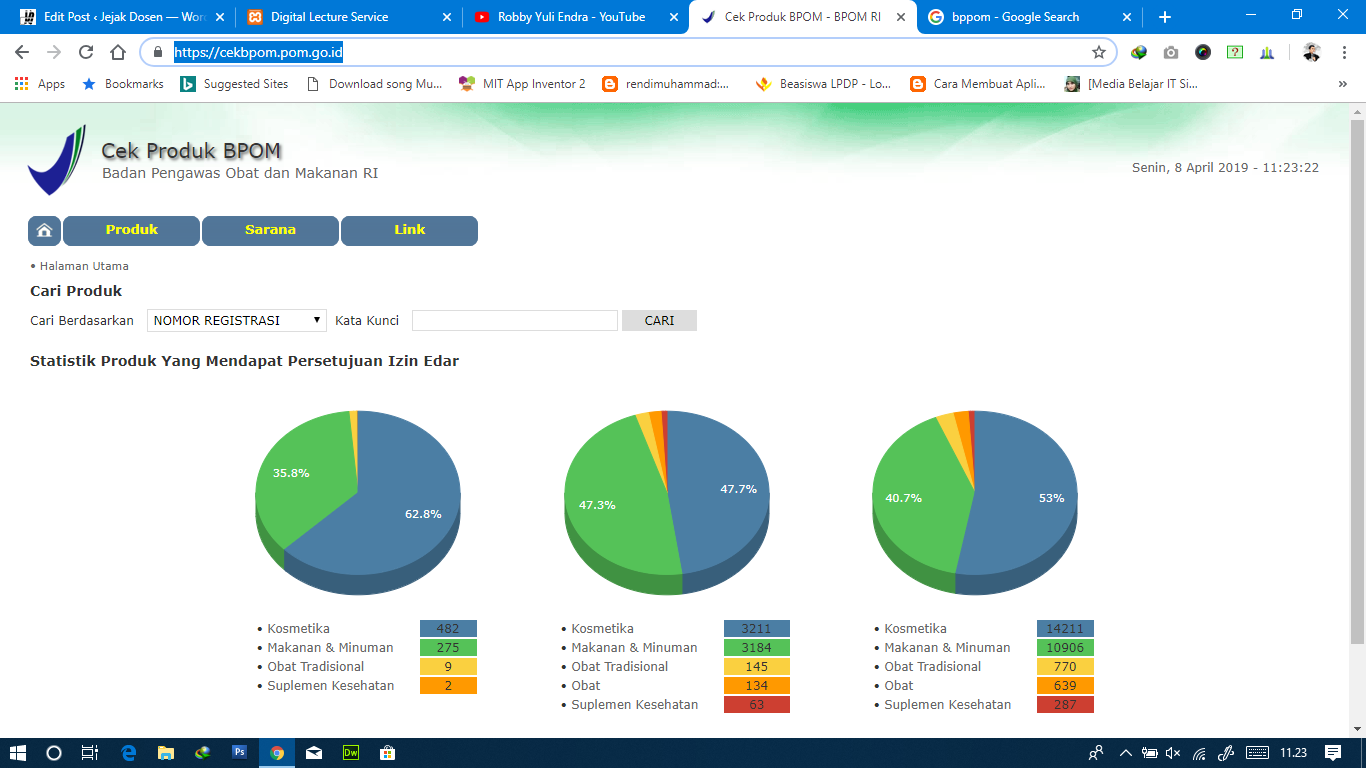Click the taskbar clock showing 11.23

[1293, 753]
